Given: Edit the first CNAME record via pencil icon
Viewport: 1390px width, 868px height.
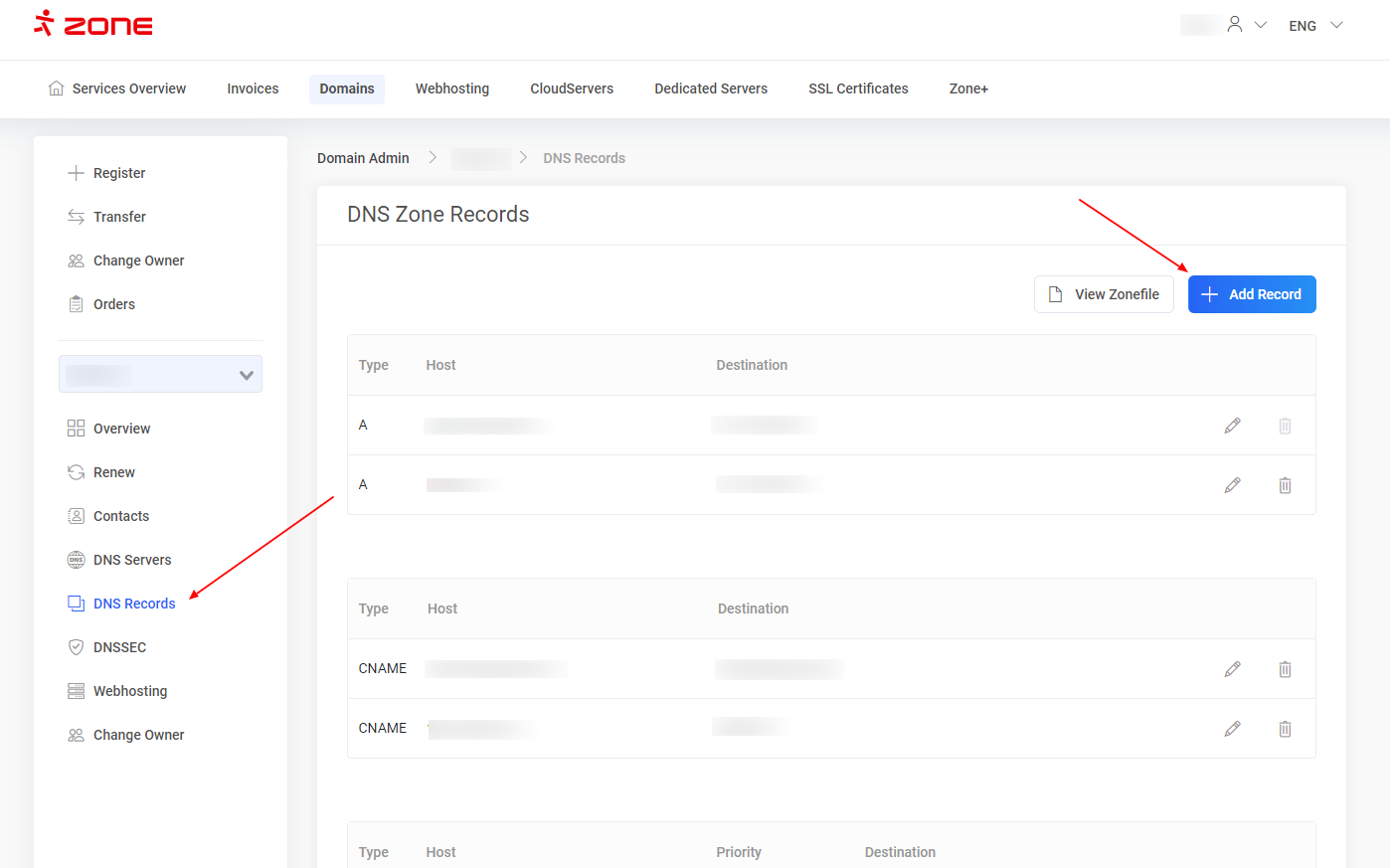Looking at the screenshot, I should [1232, 669].
